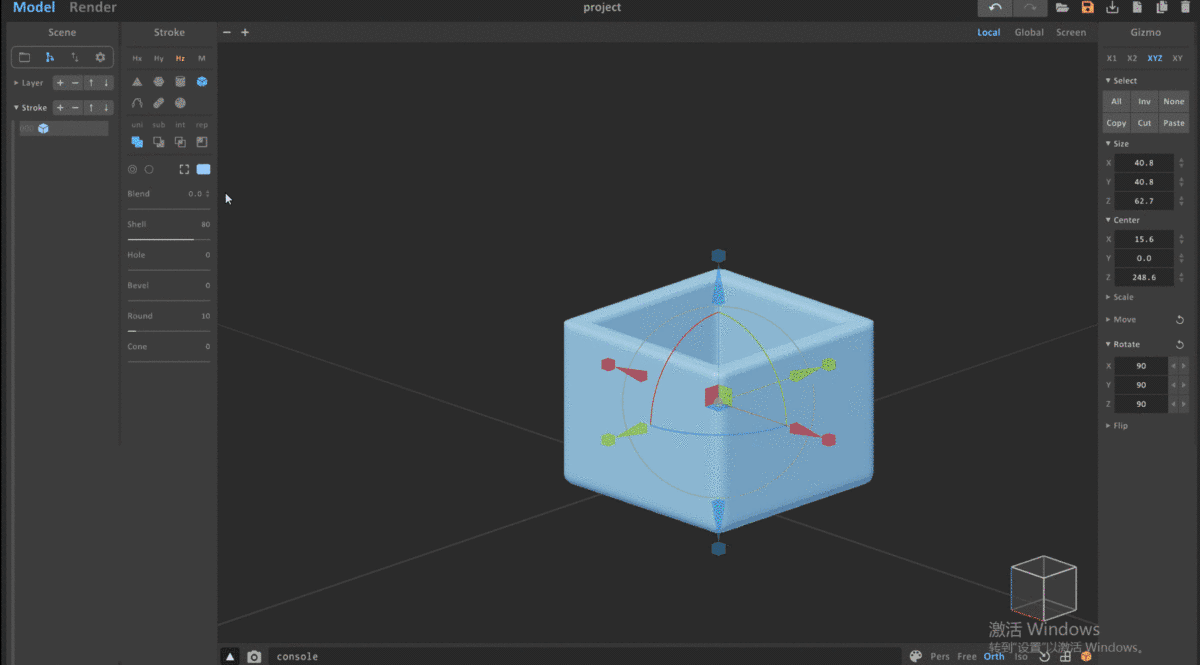Image resolution: width=1200 pixels, height=665 pixels.
Task: Select the capsule primitive shape icon
Action: coord(159,103)
